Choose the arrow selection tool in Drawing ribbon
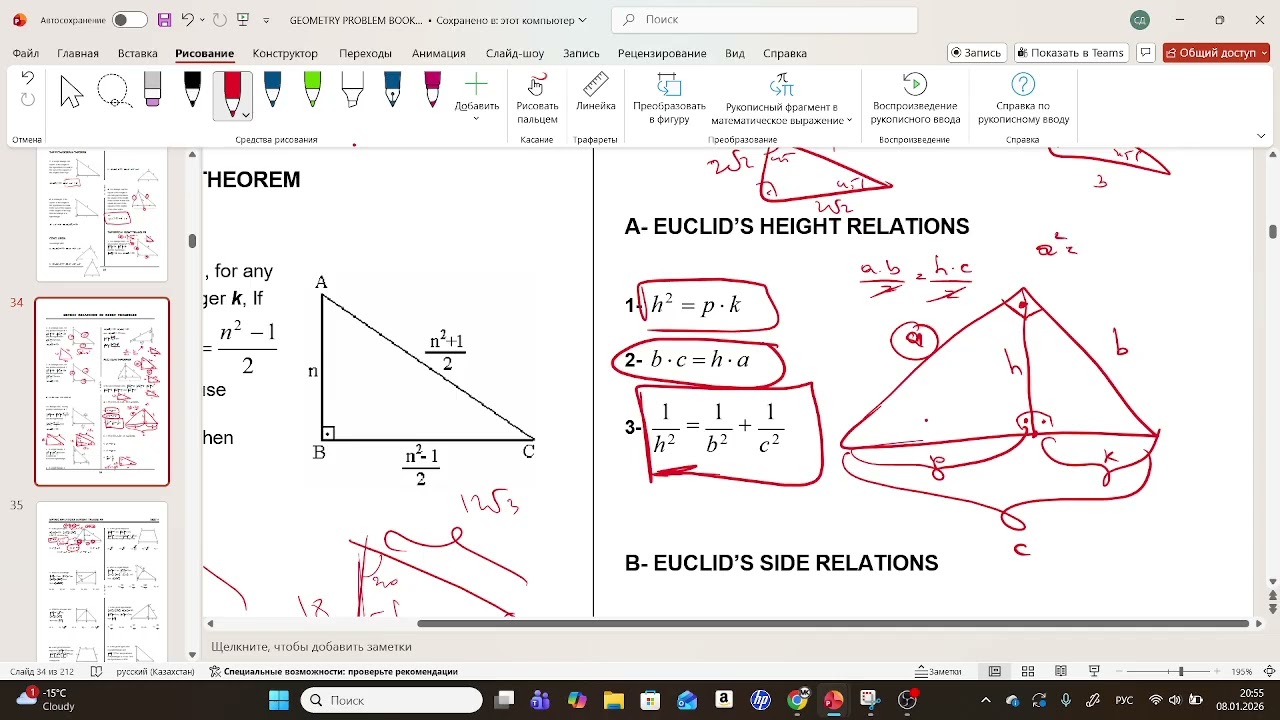 71,91
